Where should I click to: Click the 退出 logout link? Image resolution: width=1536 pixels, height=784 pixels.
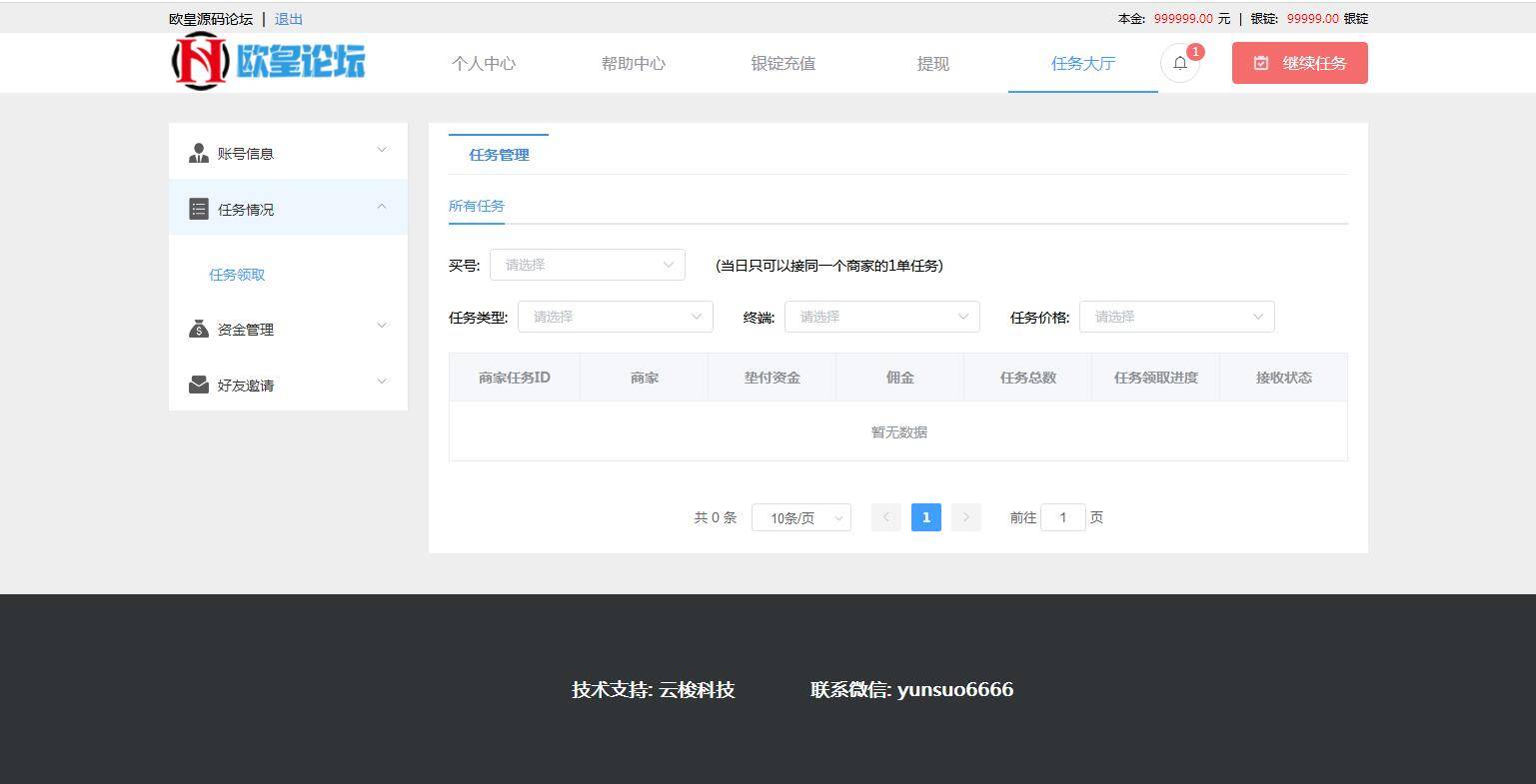[290, 18]
